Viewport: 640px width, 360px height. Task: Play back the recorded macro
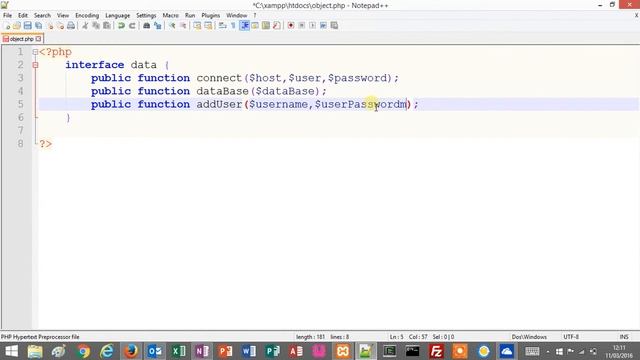[x=312, y=26]
